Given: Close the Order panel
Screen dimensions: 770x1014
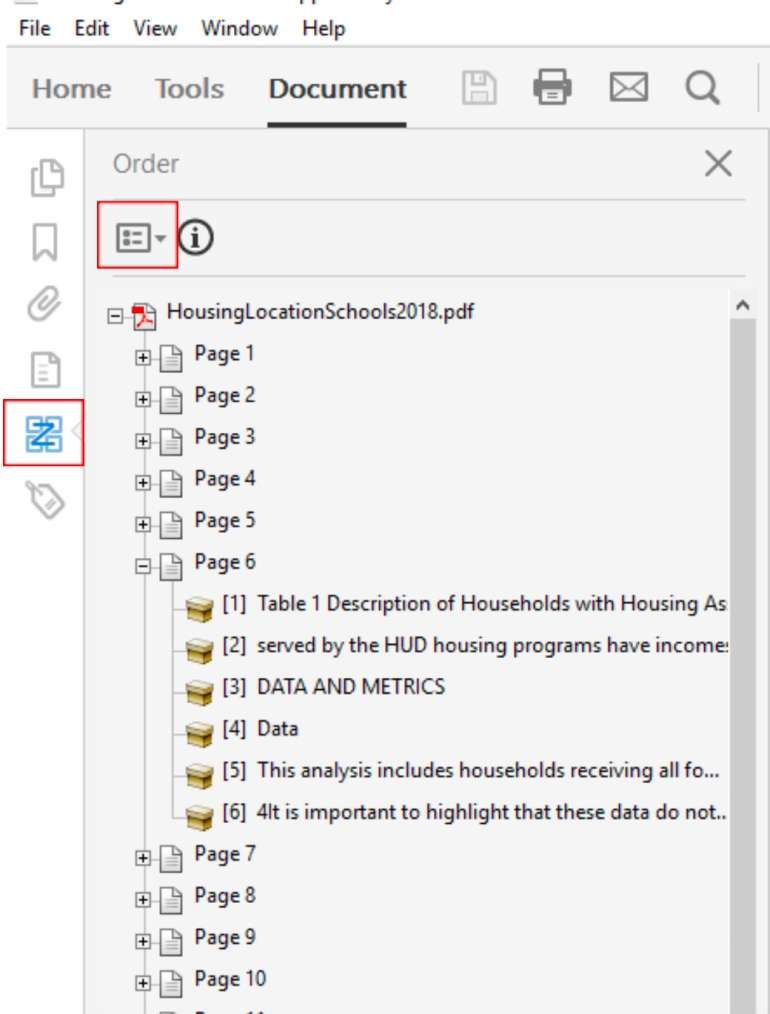Looking at the screenshot, I should click(718, 164).
